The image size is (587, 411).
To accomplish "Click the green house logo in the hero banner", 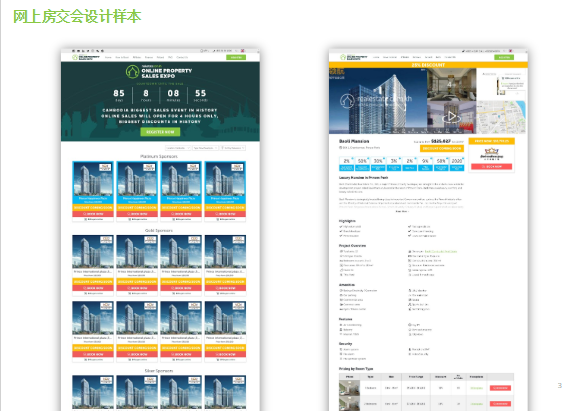I will coord(132,71).
